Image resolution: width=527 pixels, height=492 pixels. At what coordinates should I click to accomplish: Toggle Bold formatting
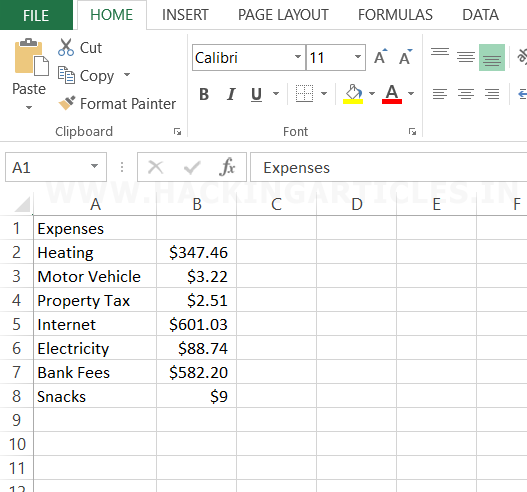pyautogui.click(x=204, y=94)
